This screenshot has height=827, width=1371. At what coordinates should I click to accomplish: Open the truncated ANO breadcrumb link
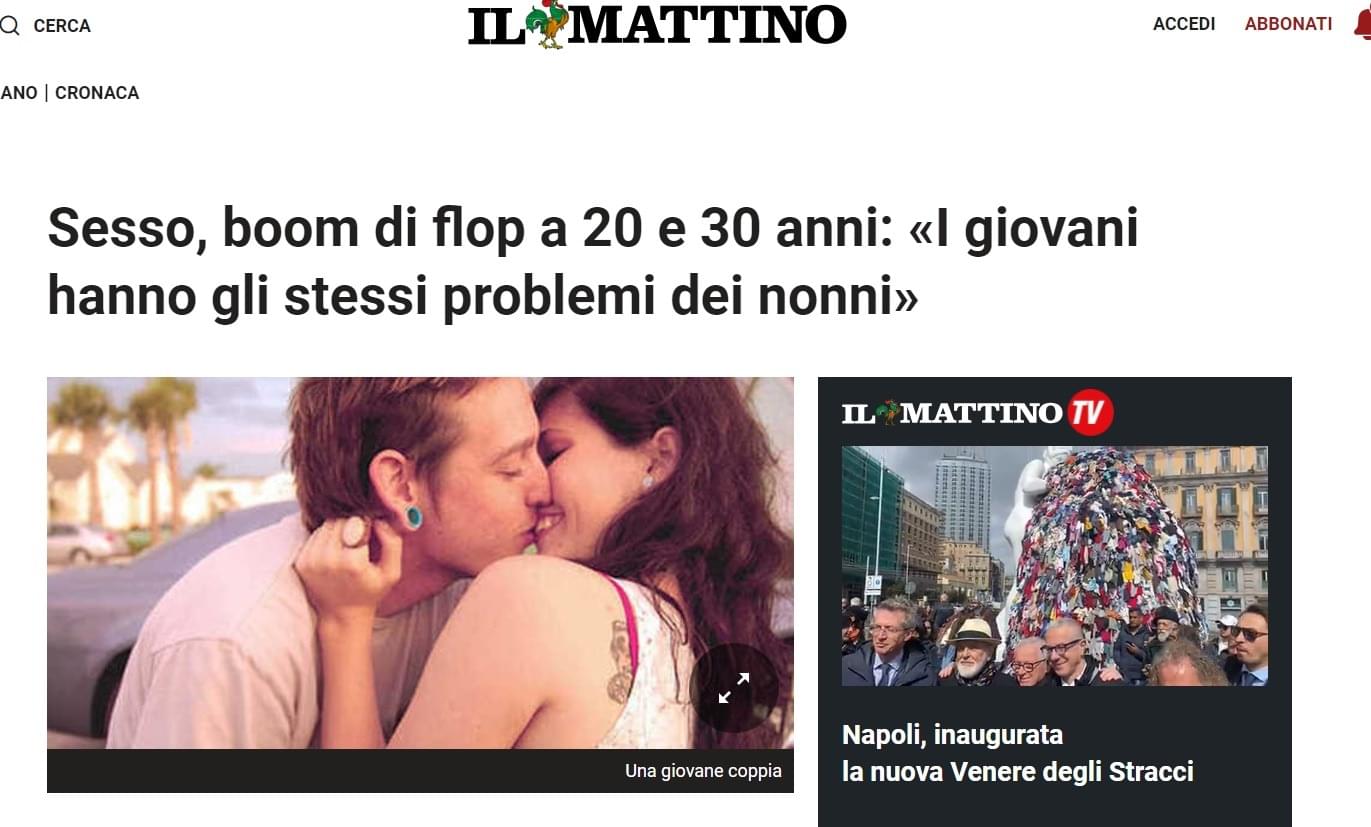[x=19, y=93]
